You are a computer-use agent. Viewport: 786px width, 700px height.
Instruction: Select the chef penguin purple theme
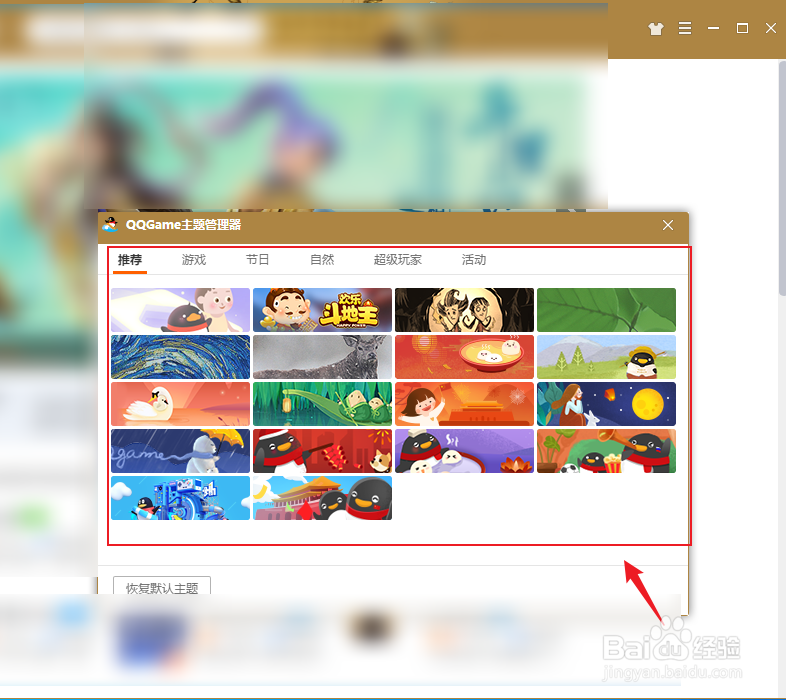(x=464, y=451)
